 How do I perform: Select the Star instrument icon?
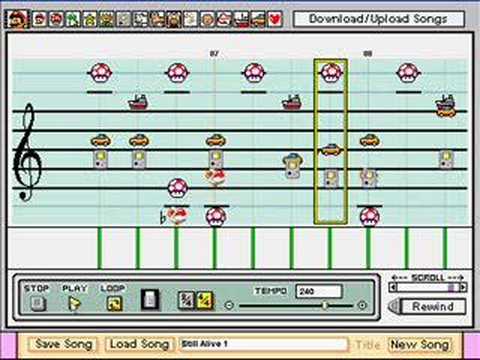(90, 19)
